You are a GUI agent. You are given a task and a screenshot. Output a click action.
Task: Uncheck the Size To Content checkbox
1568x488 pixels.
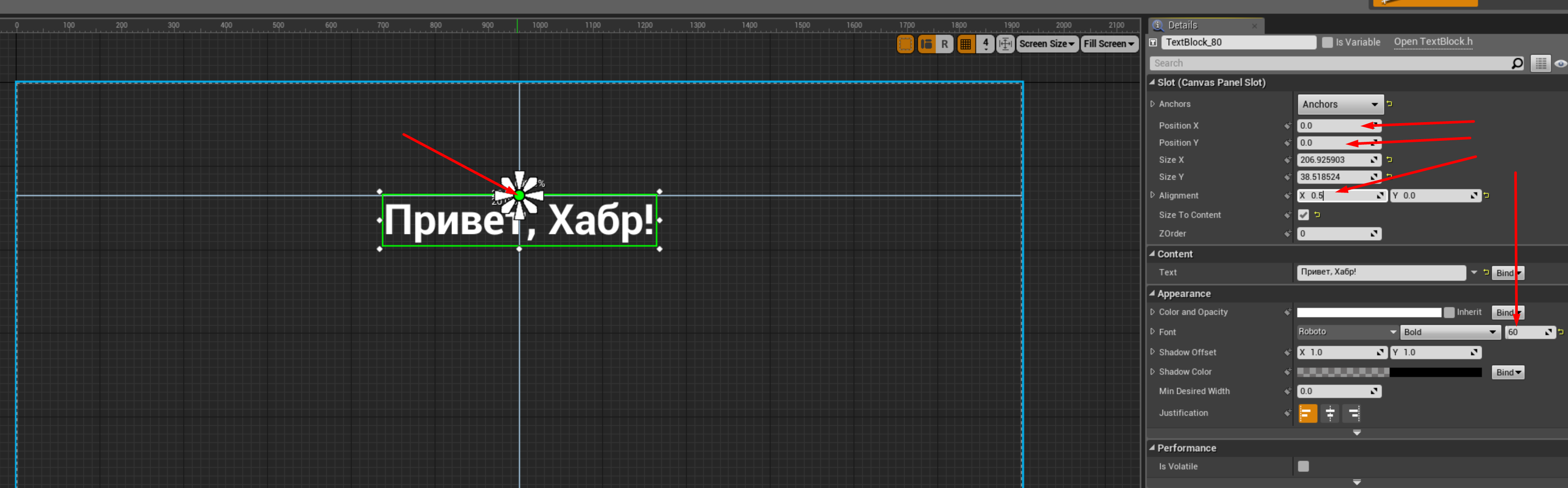pos(1303,215)
